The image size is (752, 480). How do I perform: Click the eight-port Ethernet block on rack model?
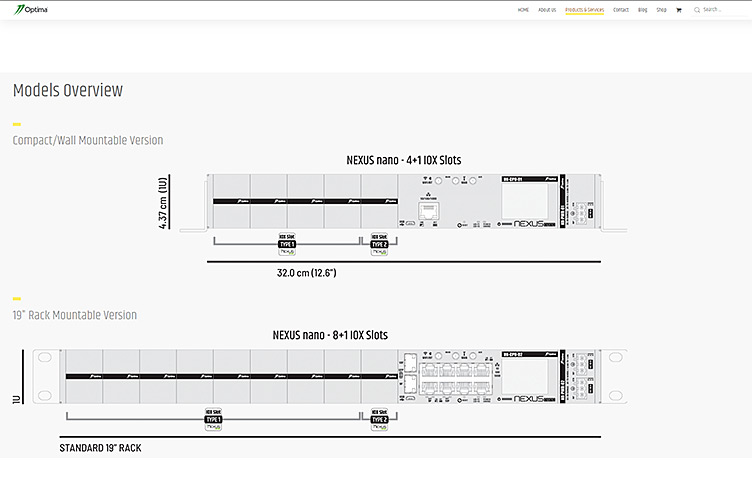(x=456, y=379)
